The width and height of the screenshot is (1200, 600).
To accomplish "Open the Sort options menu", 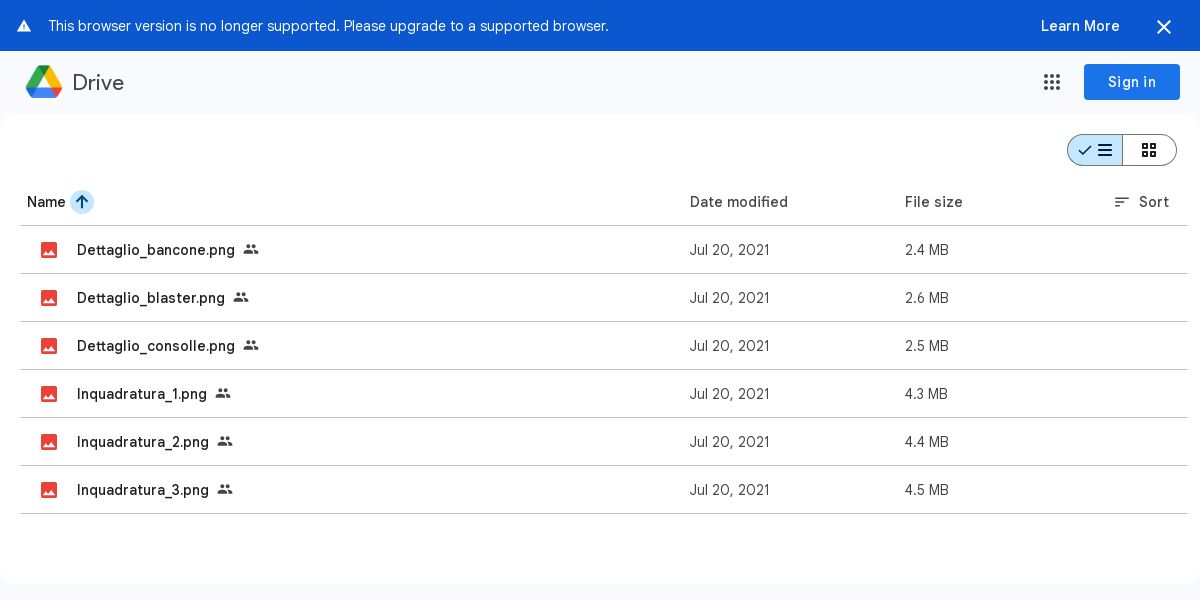I will 1141,202.
